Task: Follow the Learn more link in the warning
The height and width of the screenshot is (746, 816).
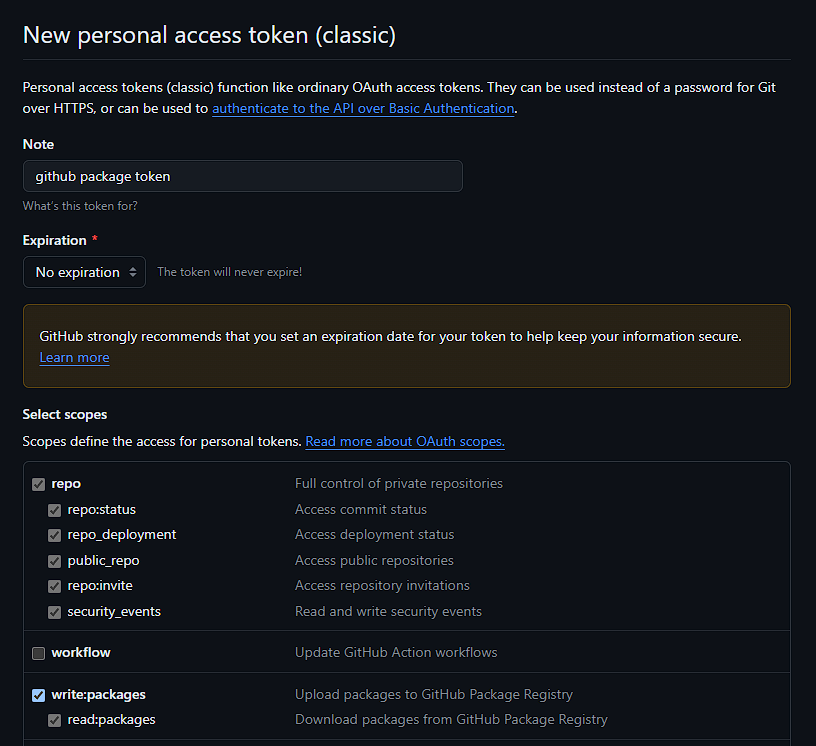Action: click(74, 358)
